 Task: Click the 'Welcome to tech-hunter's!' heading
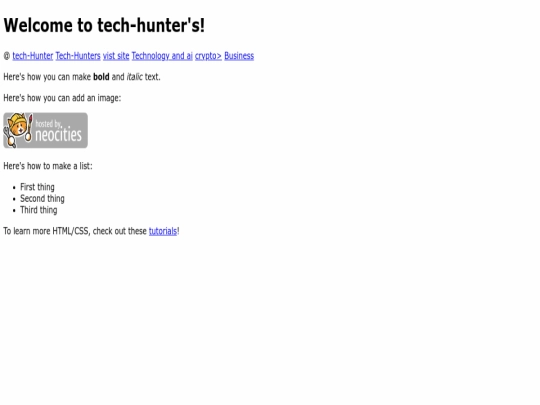104,25
